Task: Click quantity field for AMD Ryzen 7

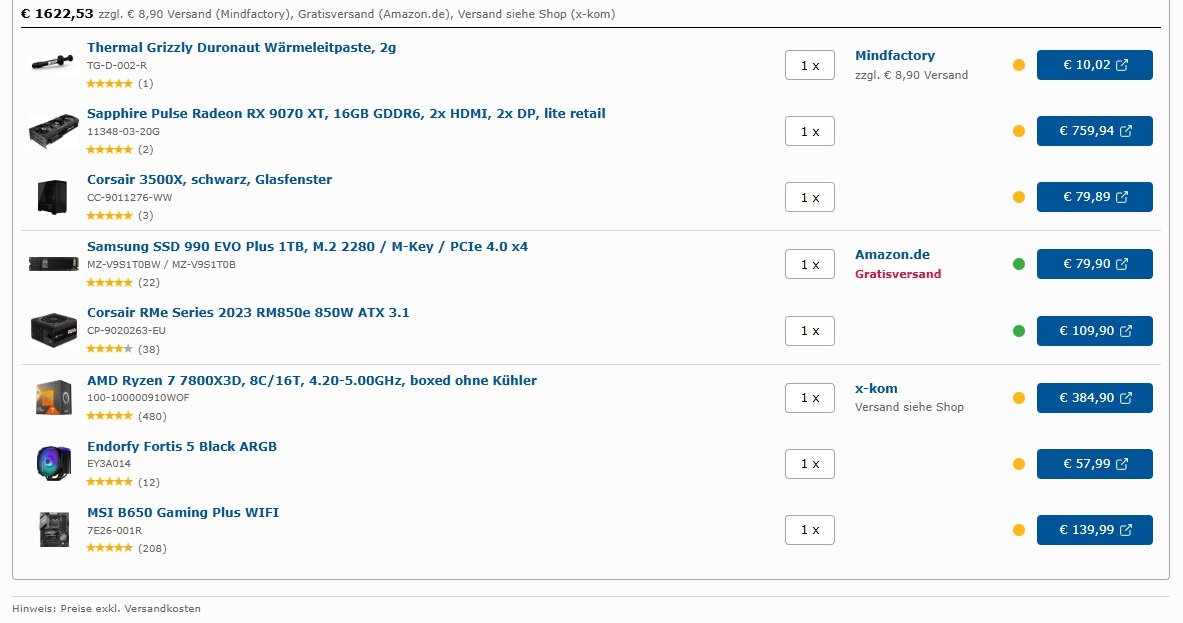Action: click(810, 397)
